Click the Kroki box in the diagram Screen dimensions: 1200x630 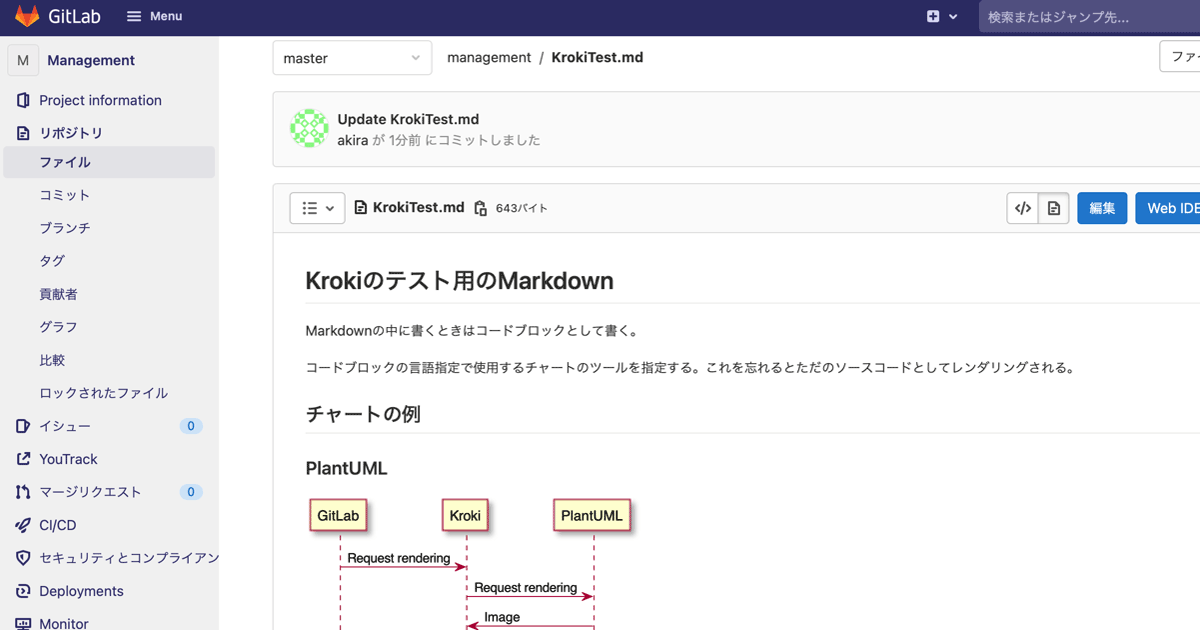tap(465, 516)
